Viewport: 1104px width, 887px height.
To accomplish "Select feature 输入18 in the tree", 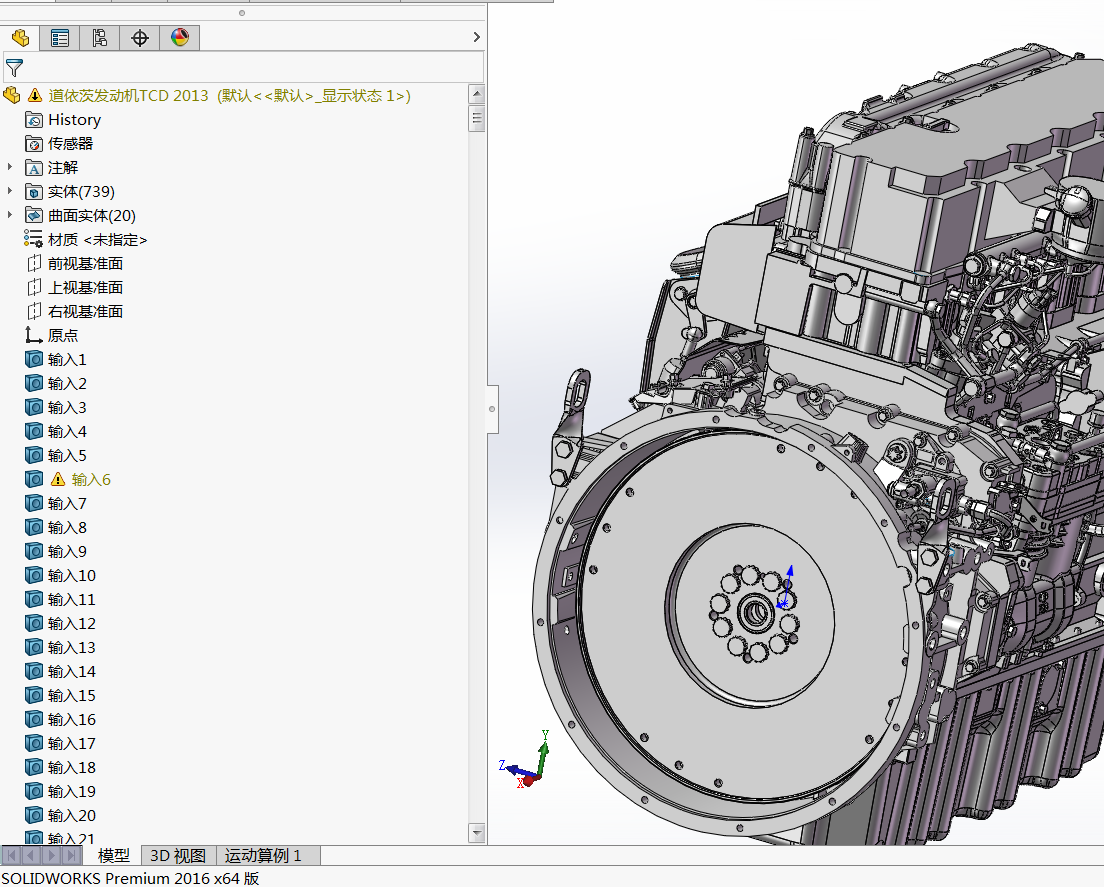I will point(72,767).
